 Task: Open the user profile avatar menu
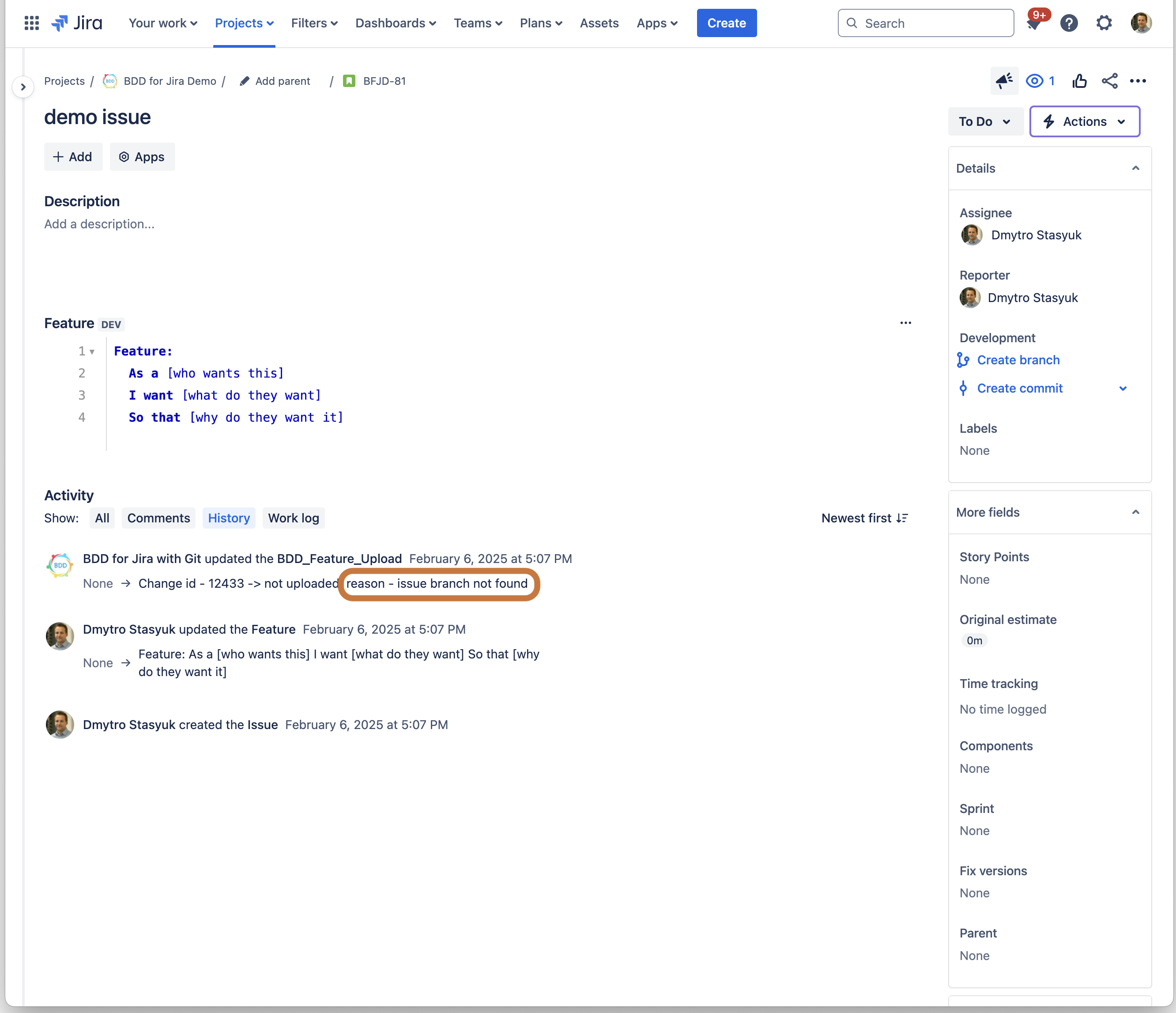(1141, 23)
